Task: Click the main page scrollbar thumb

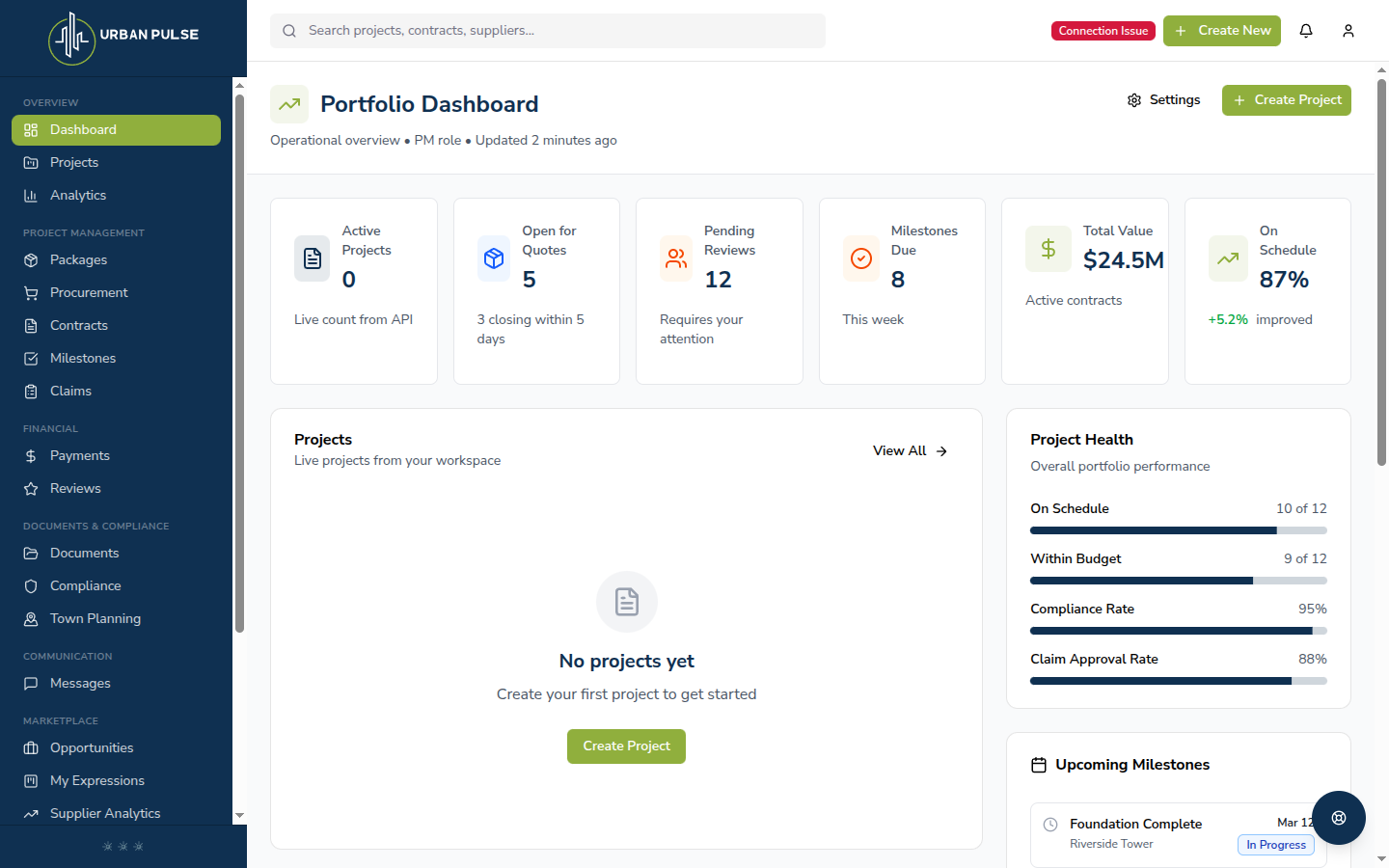Action: (1381, 272)
